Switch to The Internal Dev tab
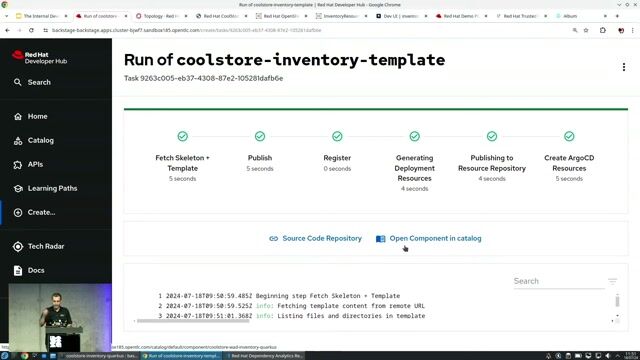Viewport: 640px width, 360px height. click(x=41, y=16)
